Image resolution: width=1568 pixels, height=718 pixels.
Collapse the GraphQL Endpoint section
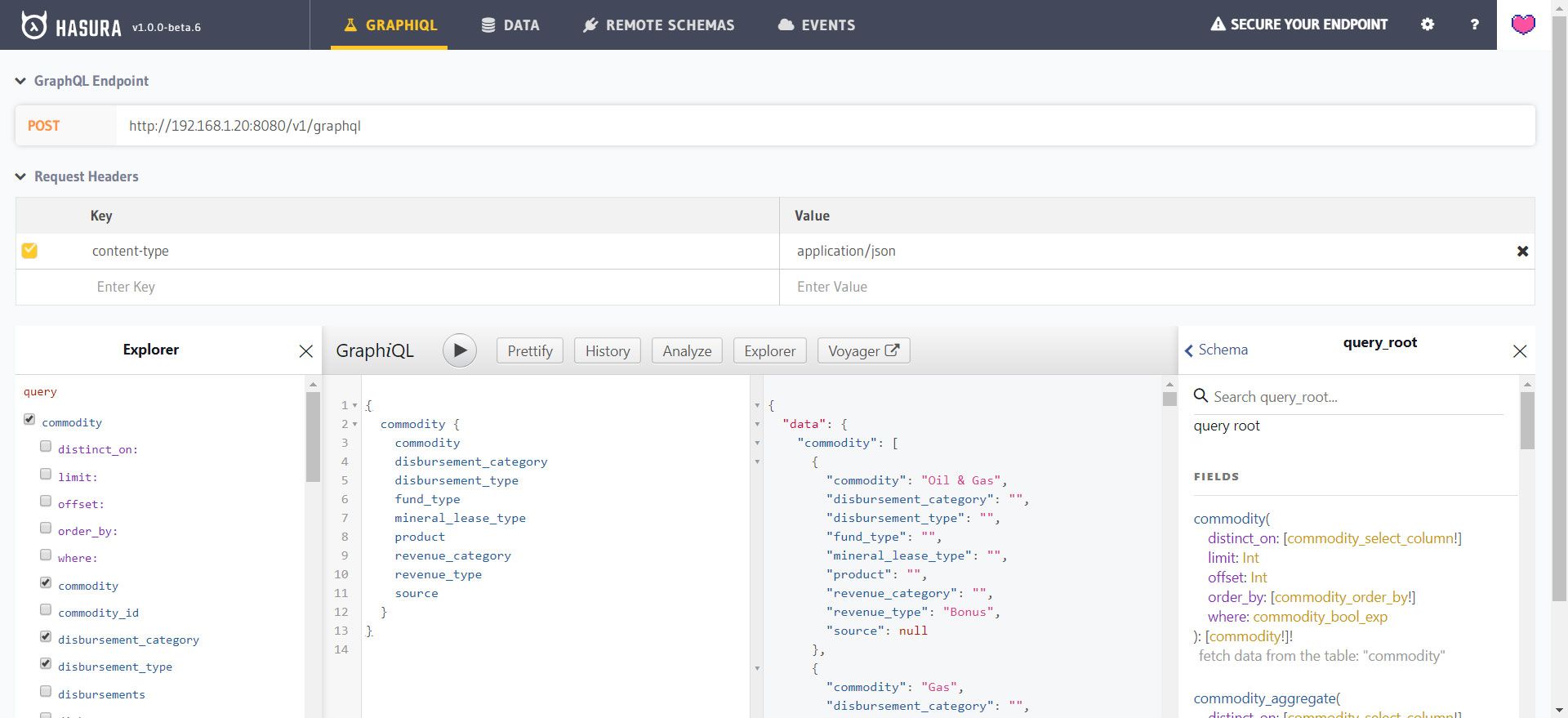pyautogui.click(x=20, y=81)
